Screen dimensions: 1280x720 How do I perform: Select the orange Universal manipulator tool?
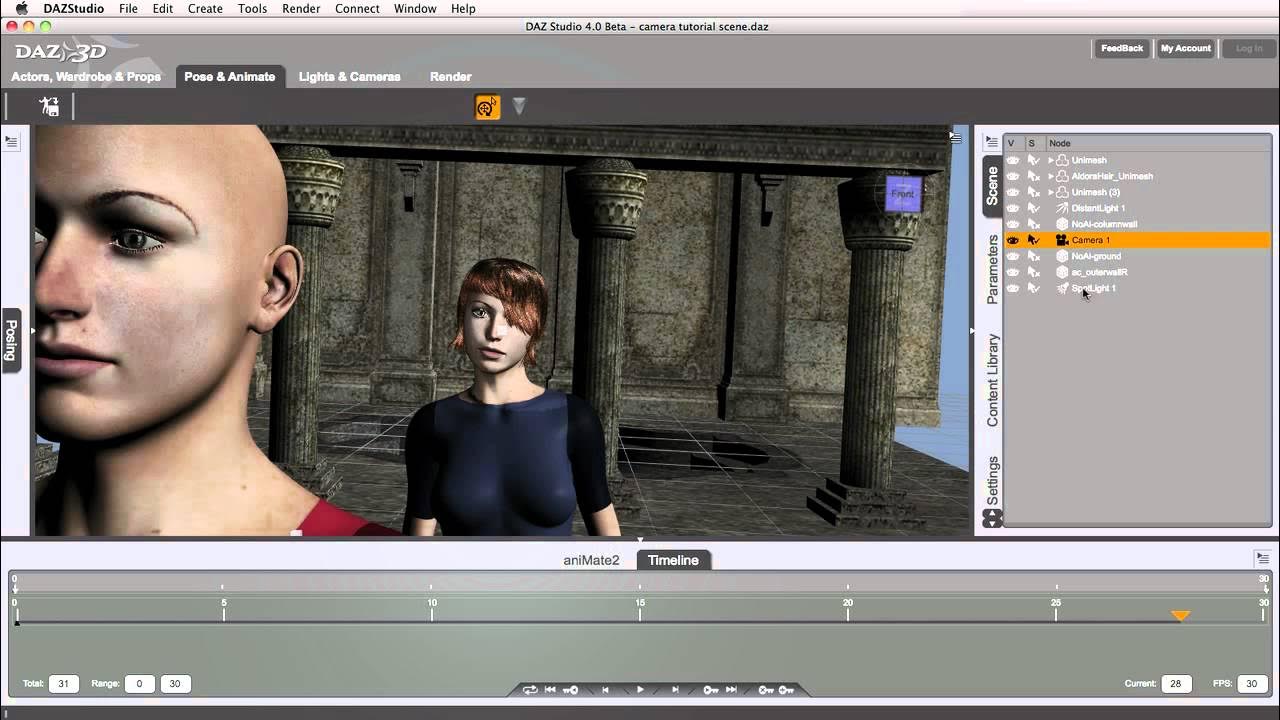[487, 106]
